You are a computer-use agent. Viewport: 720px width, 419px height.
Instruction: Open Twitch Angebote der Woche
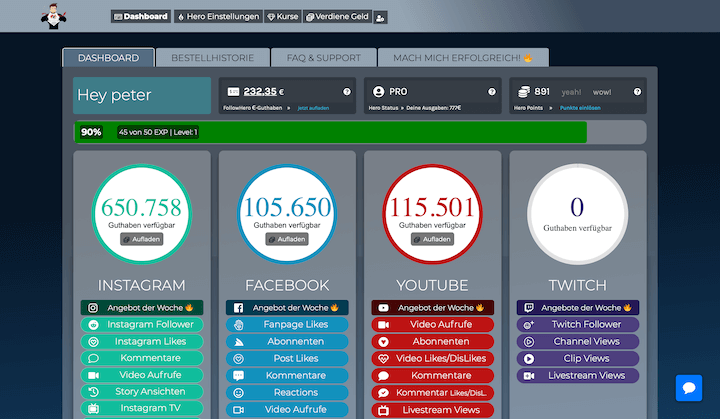tap(578, 308)
